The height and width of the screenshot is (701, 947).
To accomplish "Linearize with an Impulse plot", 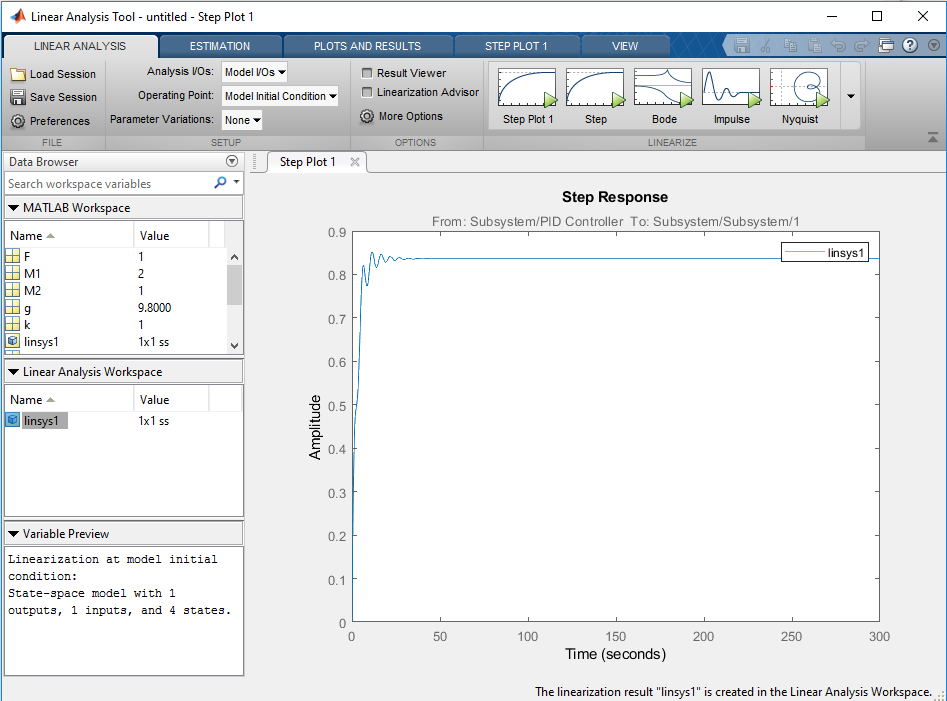I will pos(731,97).
